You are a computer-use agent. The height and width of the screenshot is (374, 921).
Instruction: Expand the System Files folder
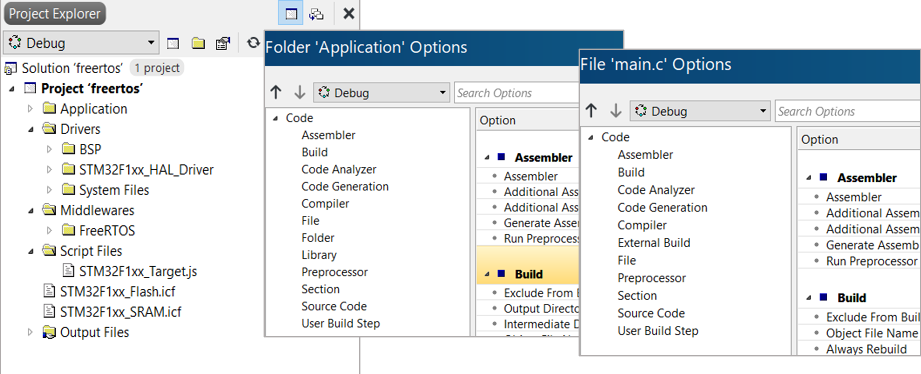[x=49, y=190]
